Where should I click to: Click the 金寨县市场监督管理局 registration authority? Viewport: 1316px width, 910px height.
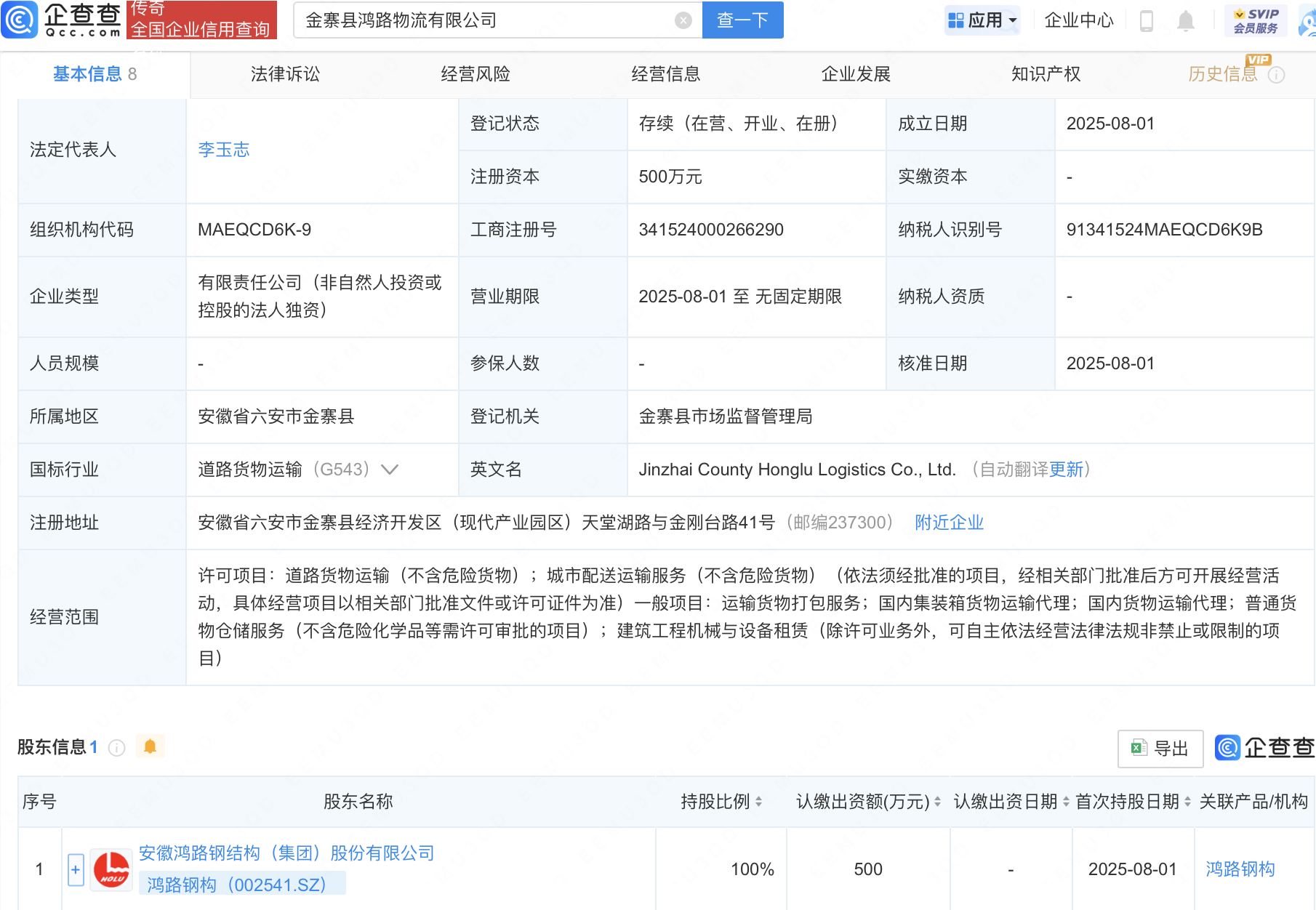pos(726,416)
